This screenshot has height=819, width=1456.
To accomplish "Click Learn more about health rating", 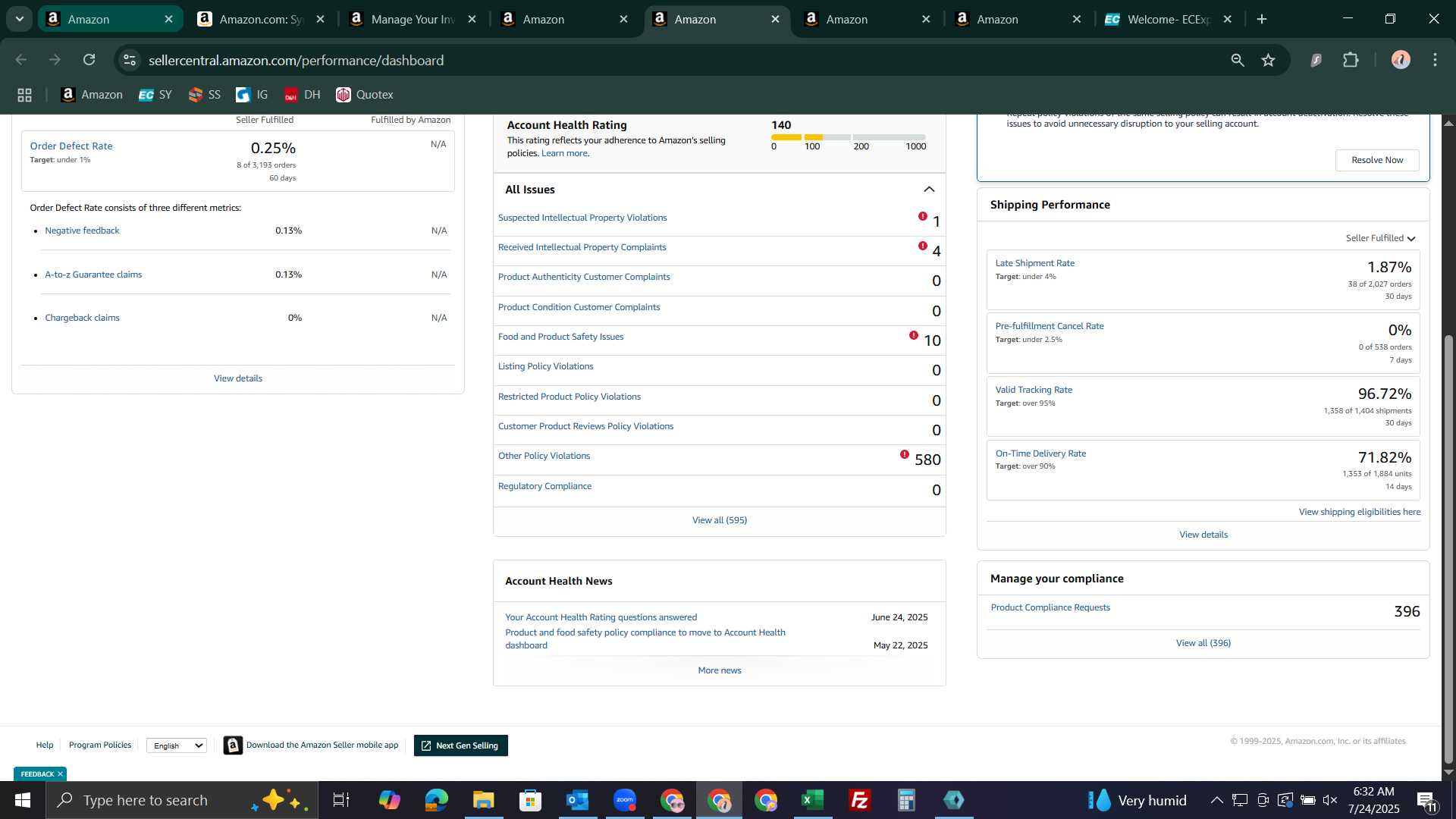I will pyautogui.click(x=564, y=153).
